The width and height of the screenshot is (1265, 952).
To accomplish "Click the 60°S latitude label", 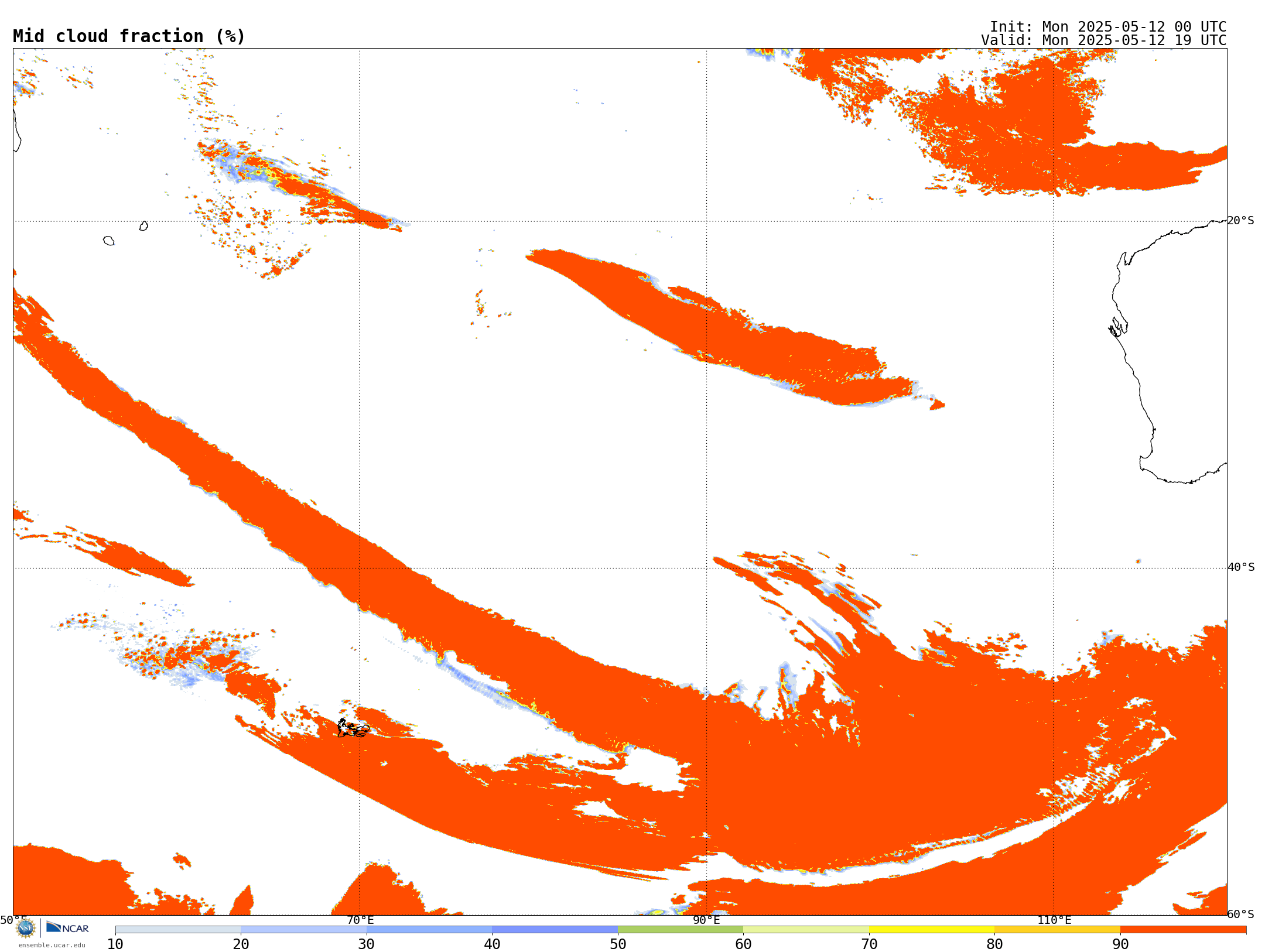I will 1240,914.
